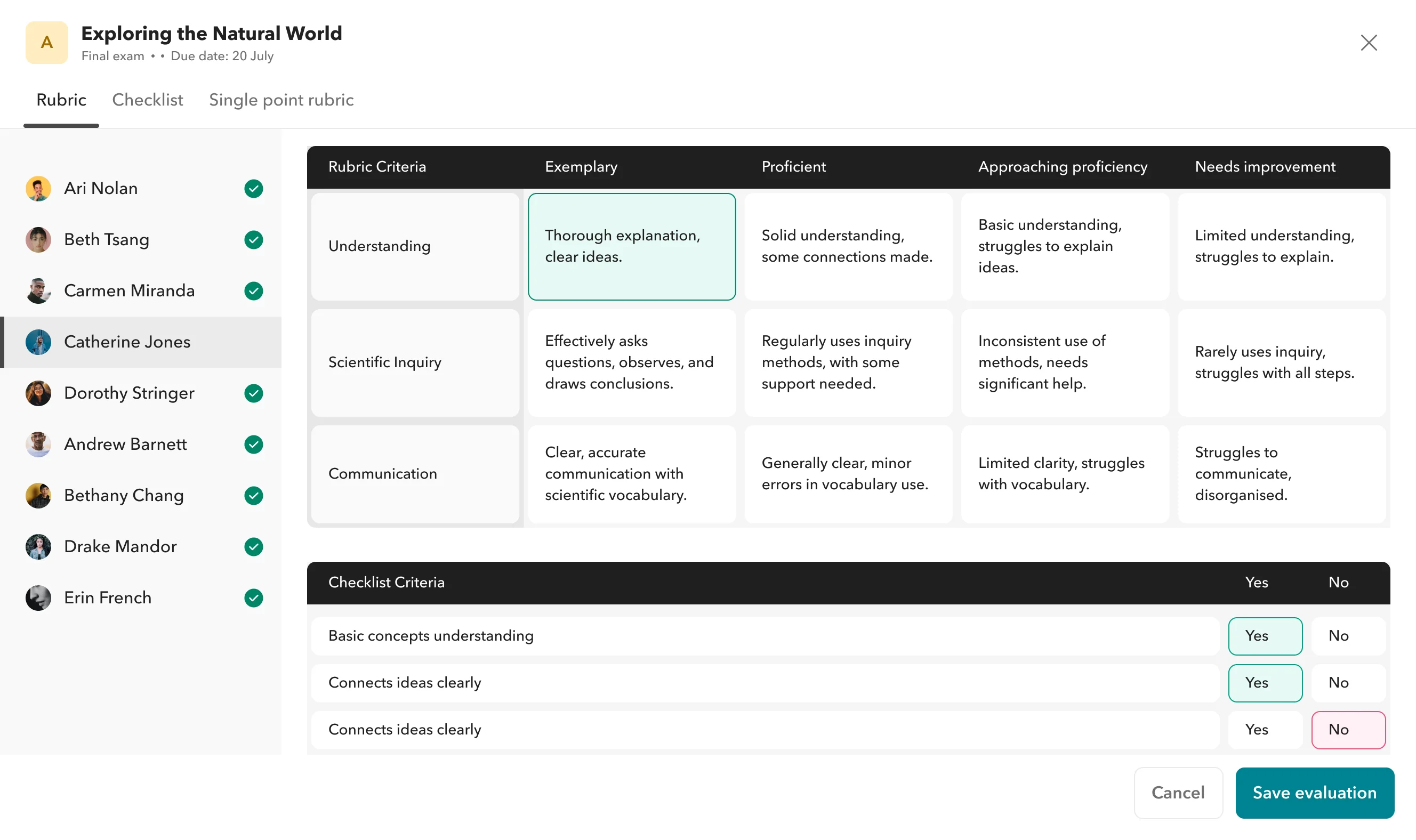Choose 'Thorough explanation, clear ideas' for Understanding
Viewport: 1416px width, 840px height.
631,247
